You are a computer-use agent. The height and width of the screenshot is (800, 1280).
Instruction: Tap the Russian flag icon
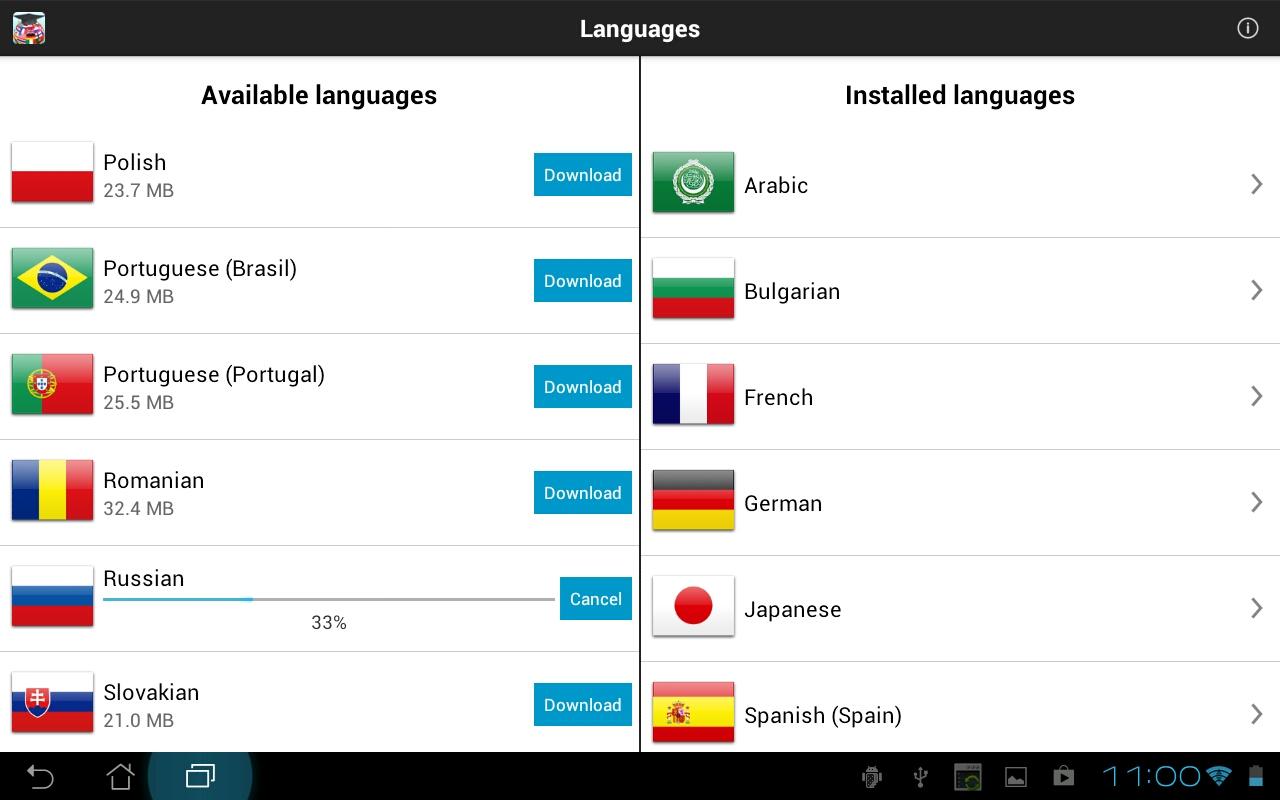click(52, 597)
